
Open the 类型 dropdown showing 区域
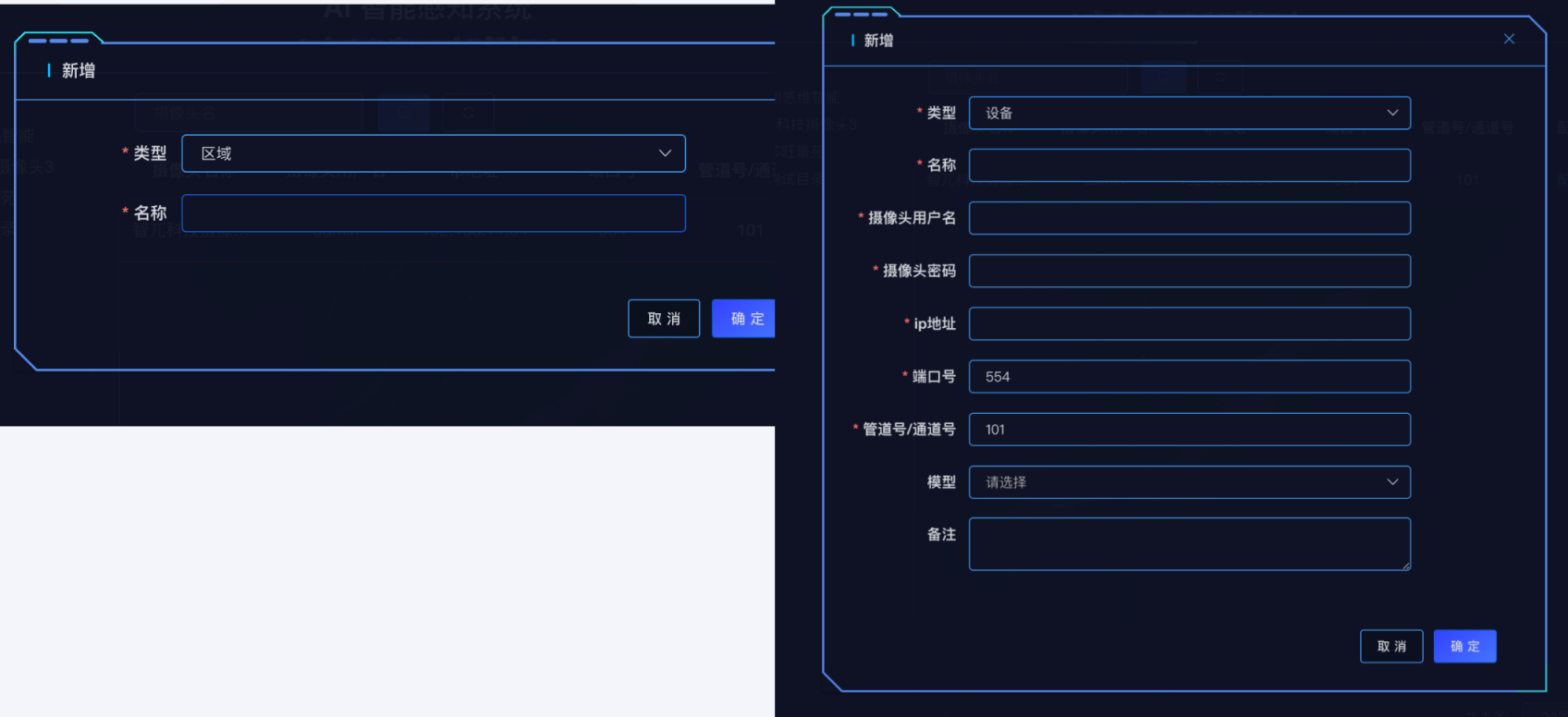pos(433,153)
